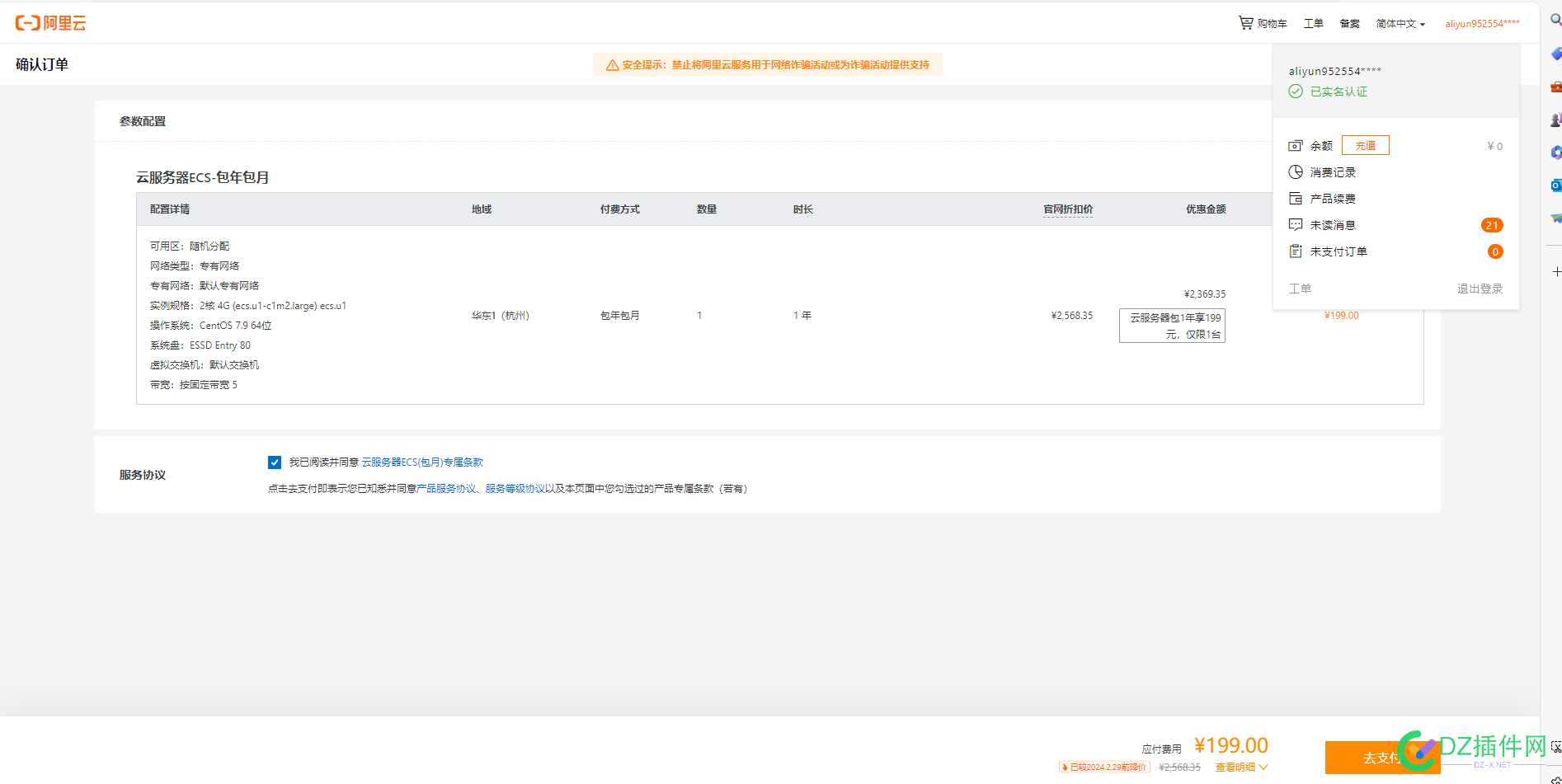Click the unread messages 21 badge
Image resolution: width=1562 pixels, height=784 pixels.
(1492, 225)
